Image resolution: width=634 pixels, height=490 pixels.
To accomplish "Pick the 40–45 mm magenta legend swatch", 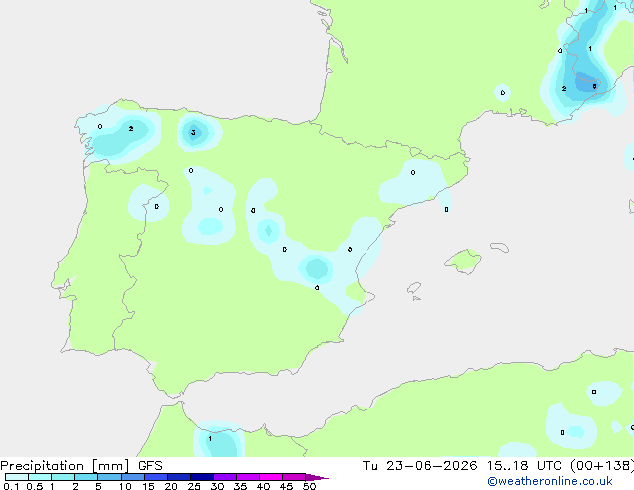I will point(271,477).
